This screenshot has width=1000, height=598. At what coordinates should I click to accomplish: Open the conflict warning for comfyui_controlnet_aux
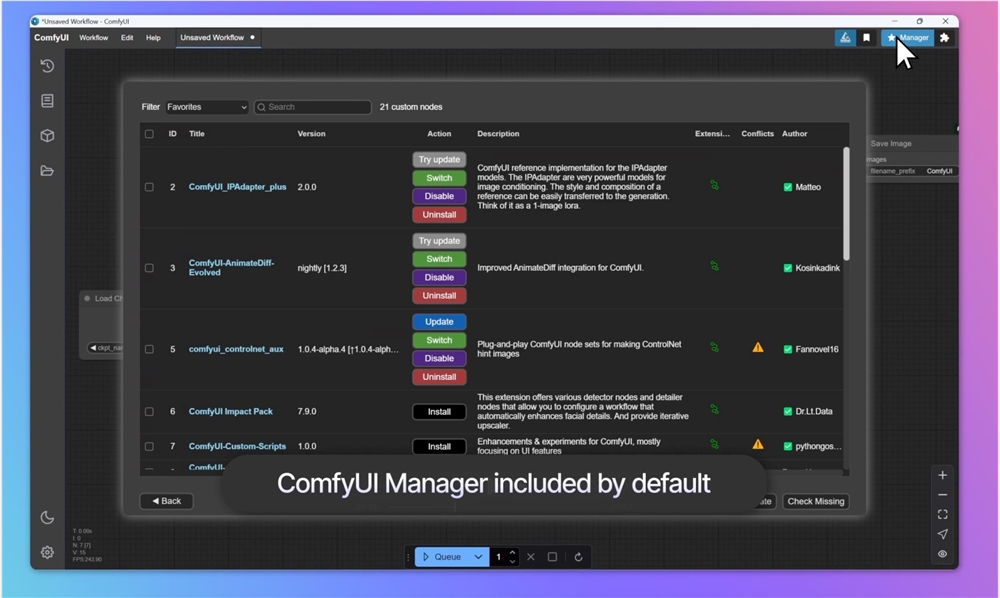click(758, 347)
